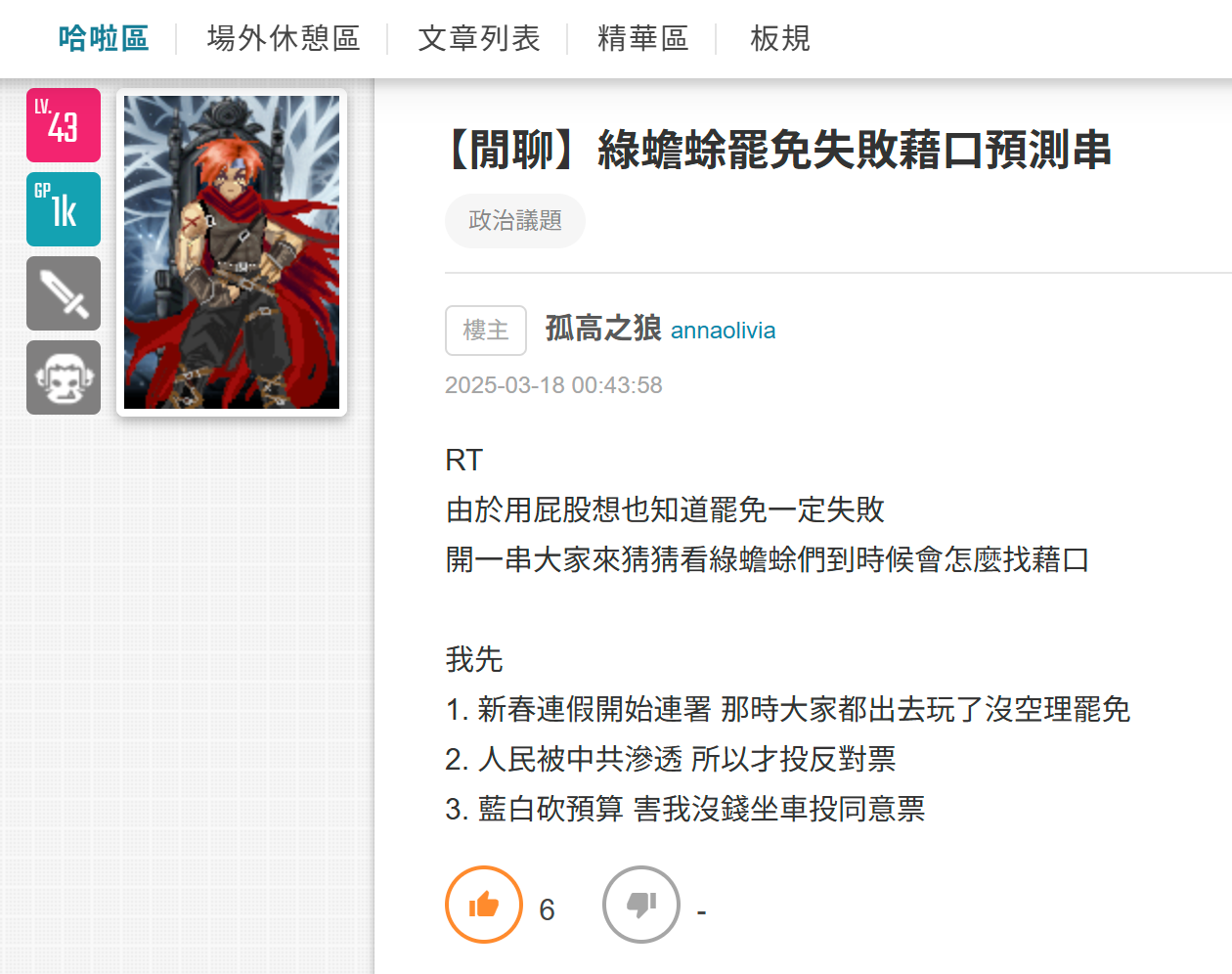
Task: Click the post title 綠蟾蜍罷免失敗藉口預測串
Action: tap(854, 151)
